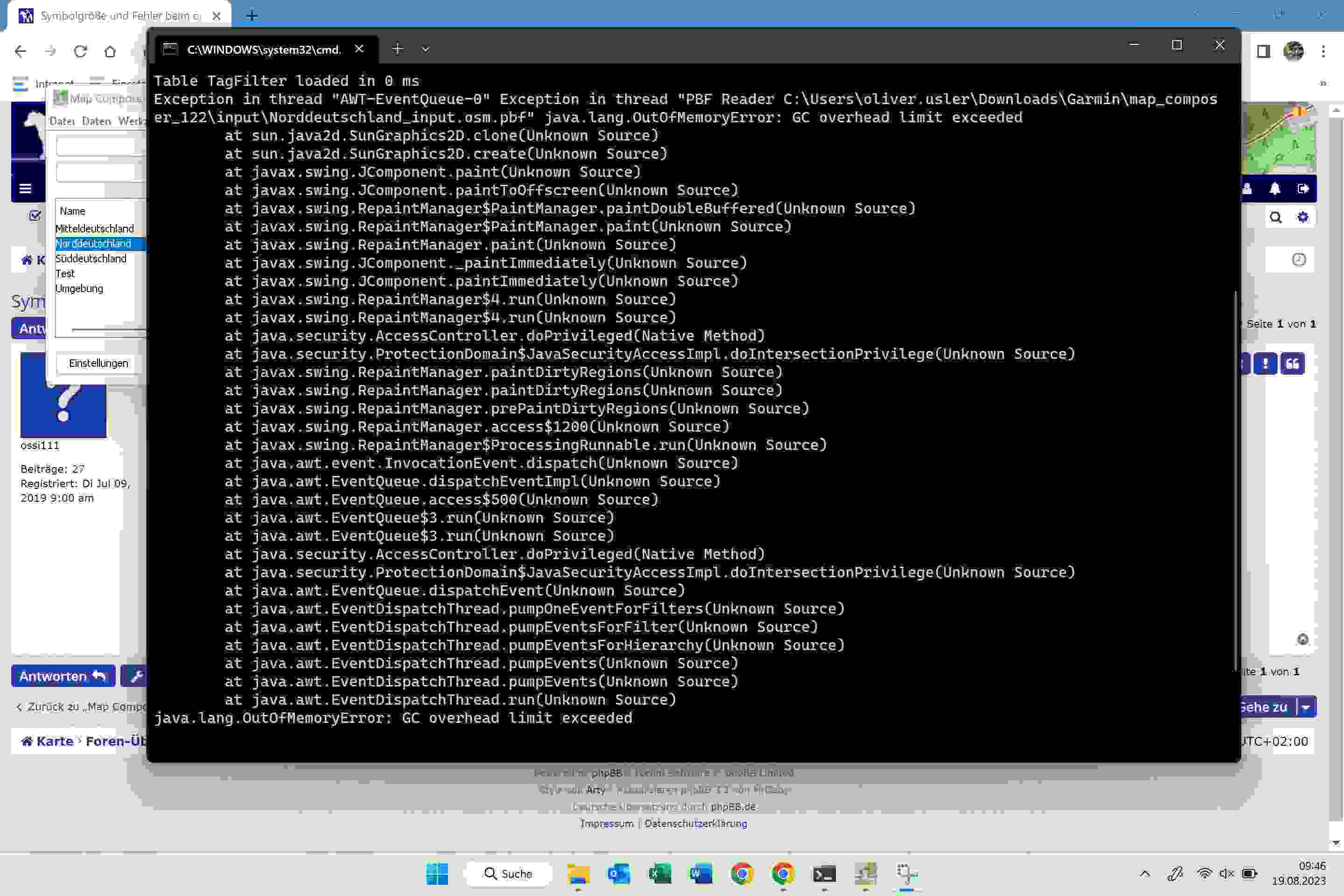1344x896 pixels.
Task: Open the forum notifications bell
Action: (1274, 189)
